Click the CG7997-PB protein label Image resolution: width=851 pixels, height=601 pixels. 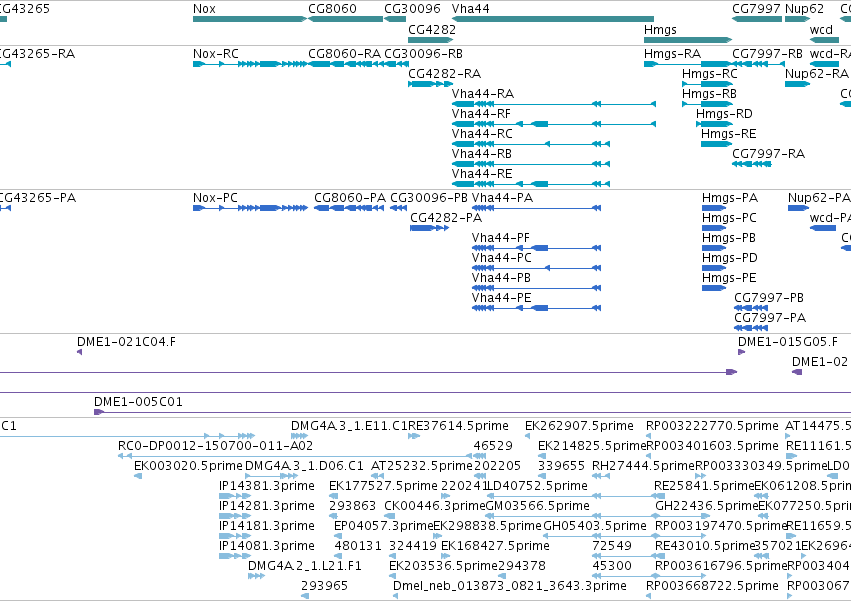pos(769,299)
